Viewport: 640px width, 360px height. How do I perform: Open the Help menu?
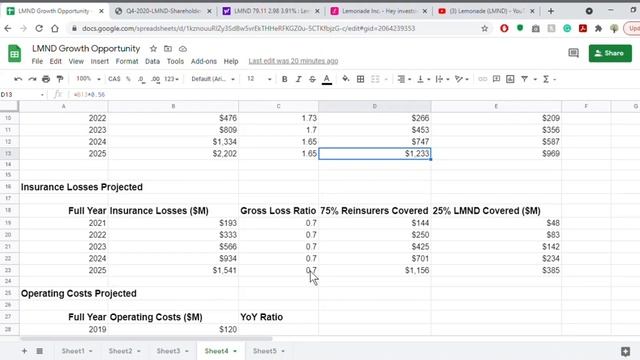[x=231, y=61]
